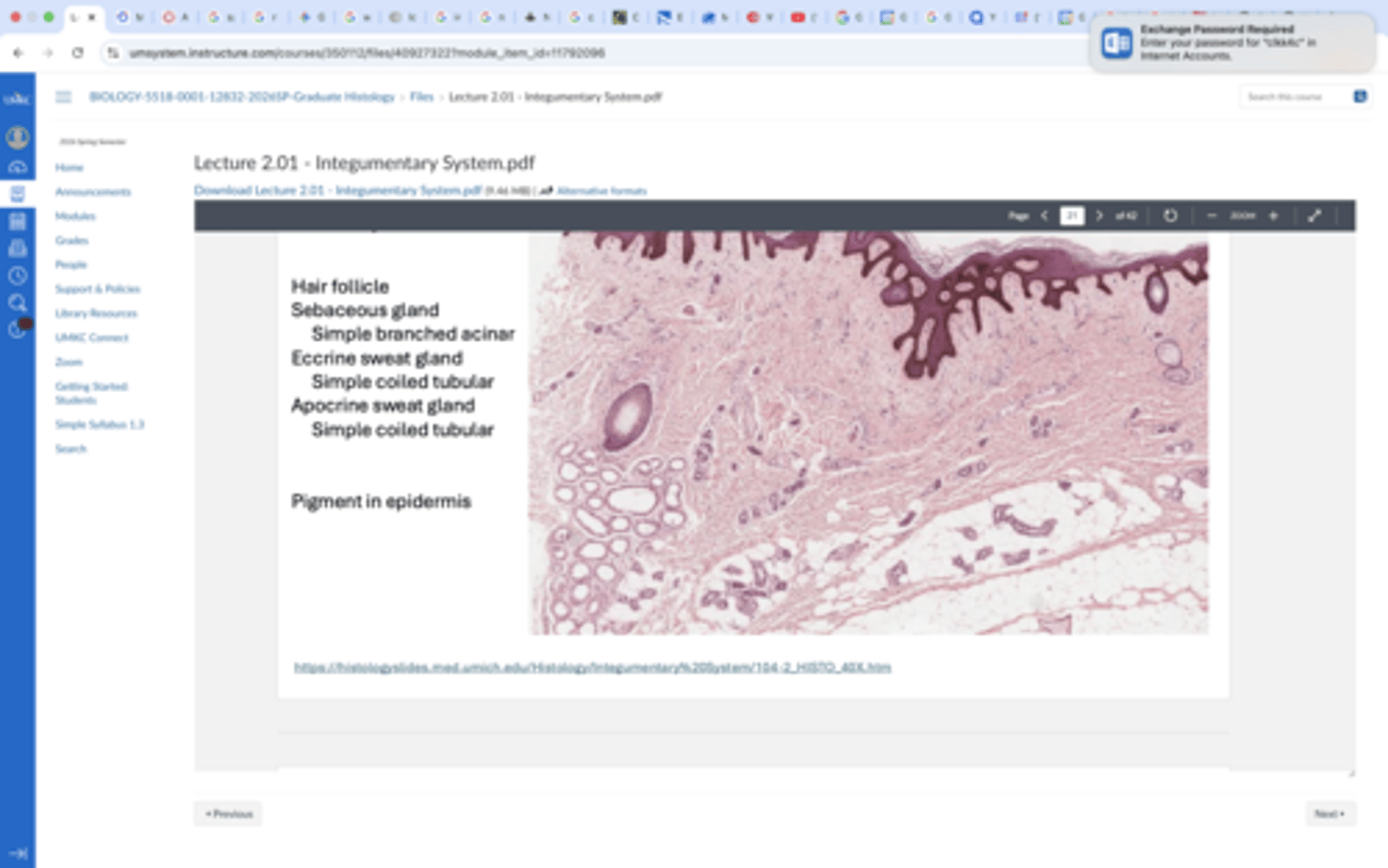This screenshot has height=868, width=1388.
Task: Open UMKC Connect in the course navigation
Action: tap(92, 337)
